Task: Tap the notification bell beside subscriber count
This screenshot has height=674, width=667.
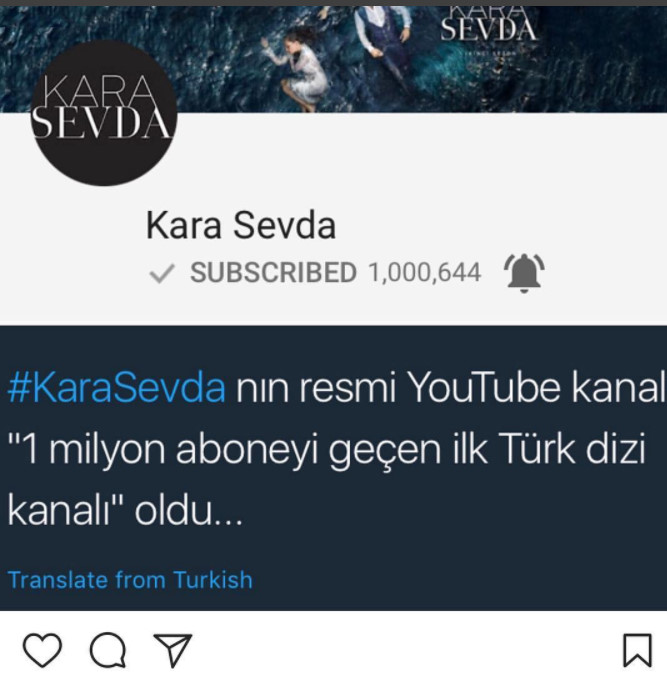Action: pos(524,273)
